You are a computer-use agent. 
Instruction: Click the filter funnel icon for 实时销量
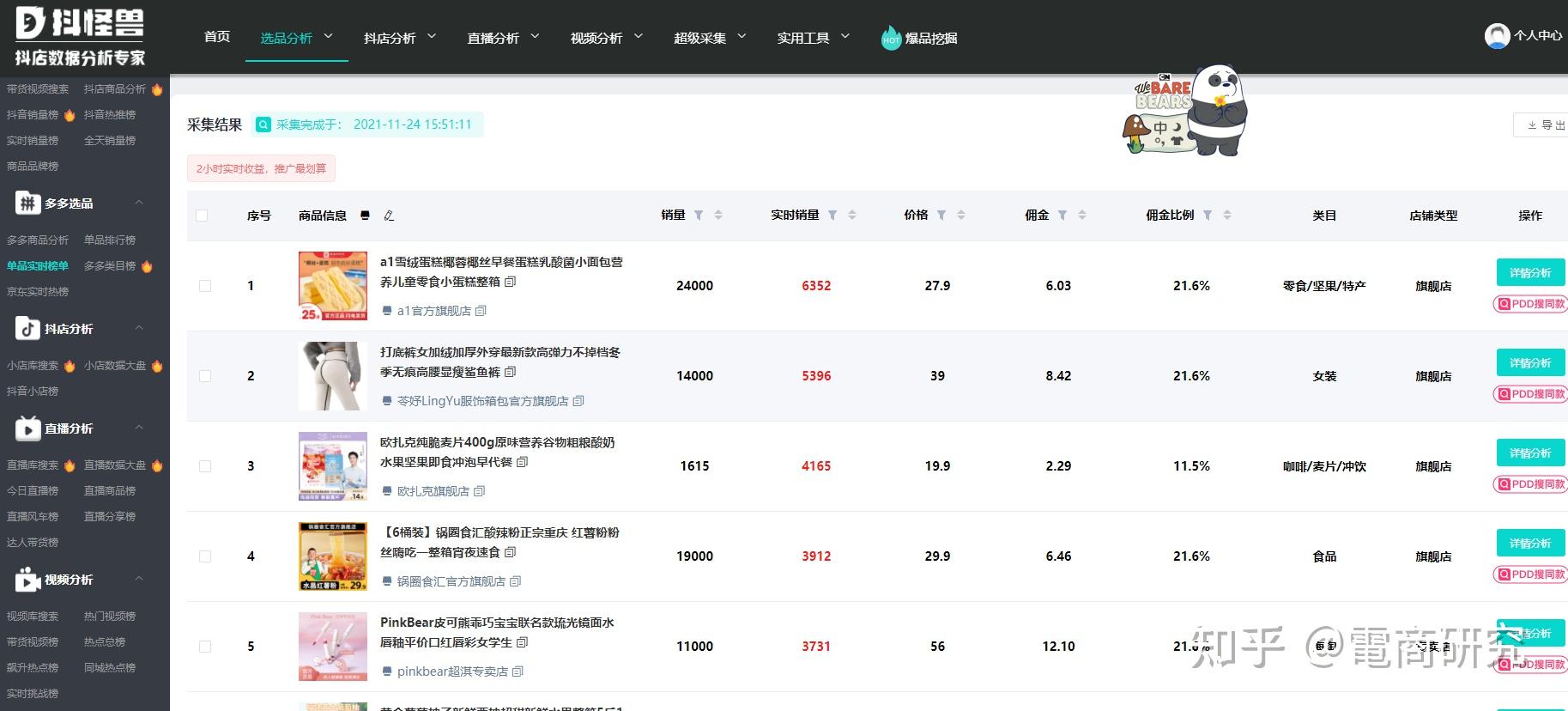click(x=832, y=216)
